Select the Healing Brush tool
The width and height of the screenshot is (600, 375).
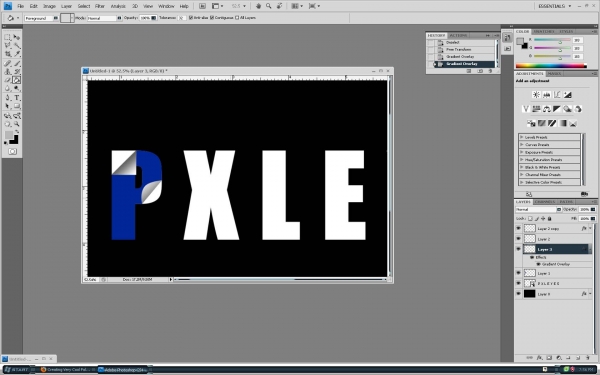(7, 64)
